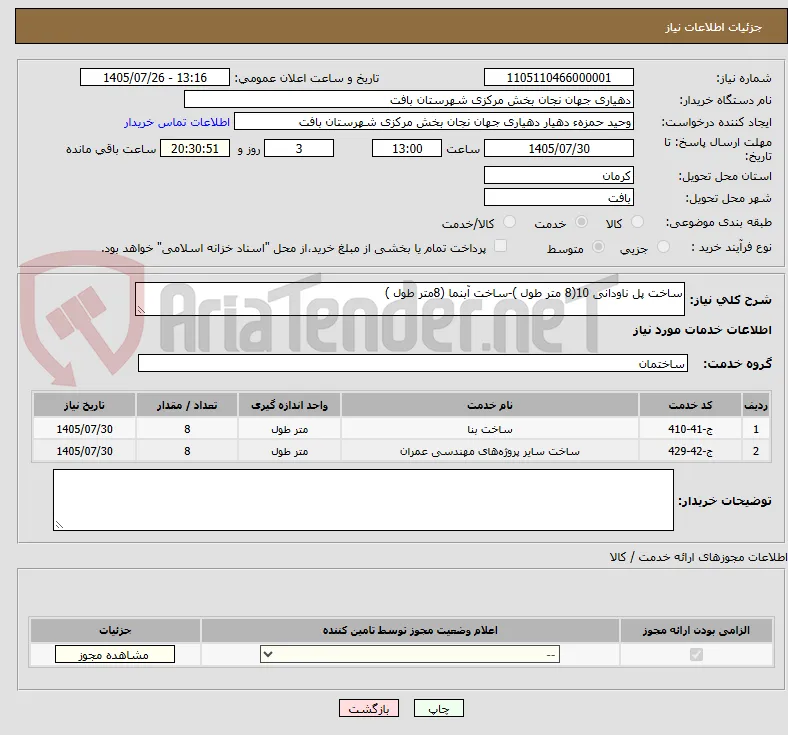Image resolution: width=788 pixels, height=735 pixels.
Task: Toggle the mandatory license checkbox
Action: tap(696, 655)
